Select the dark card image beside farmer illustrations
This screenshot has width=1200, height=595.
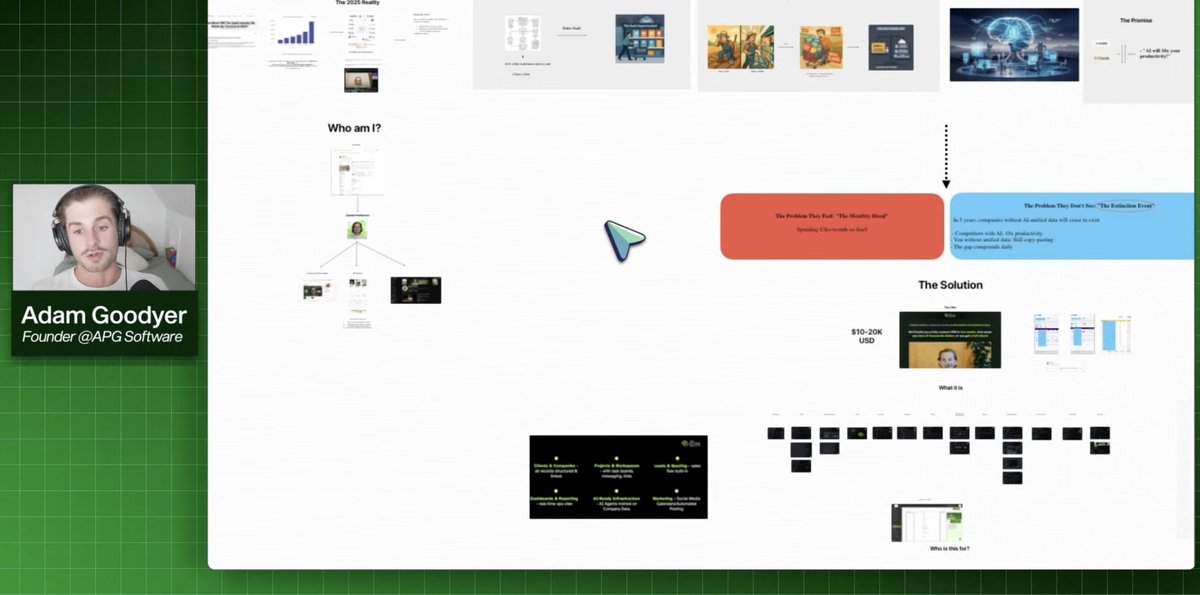pos(891,47)
